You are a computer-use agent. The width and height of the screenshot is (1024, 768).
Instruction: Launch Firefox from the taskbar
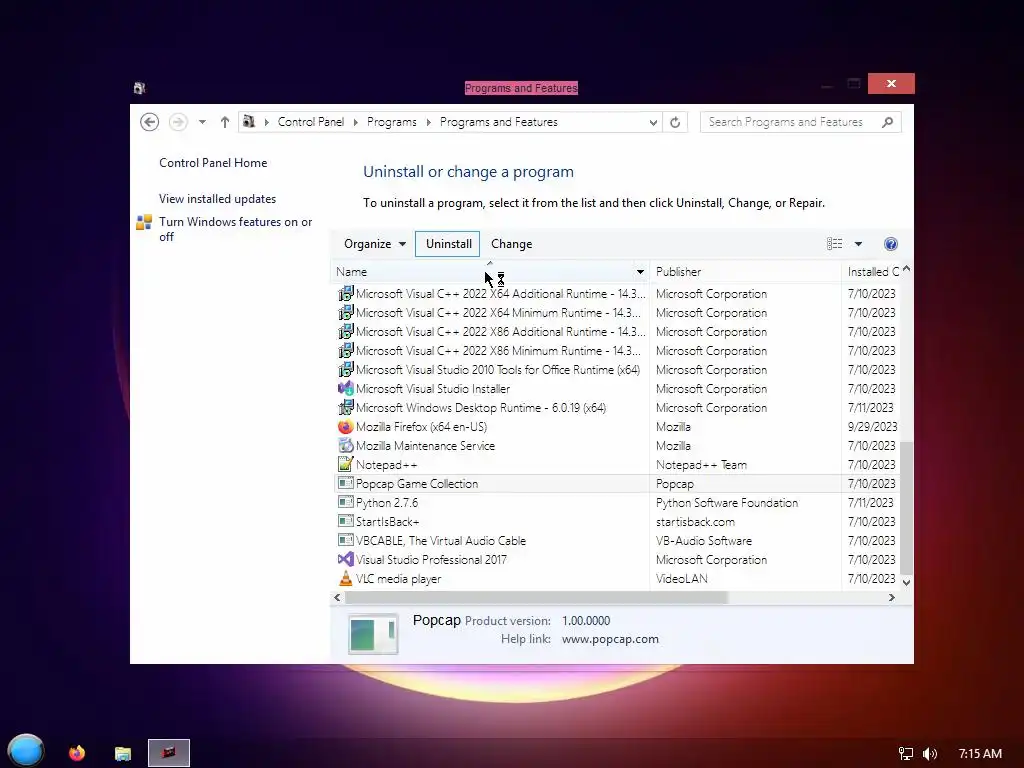(x=77, y=753)
